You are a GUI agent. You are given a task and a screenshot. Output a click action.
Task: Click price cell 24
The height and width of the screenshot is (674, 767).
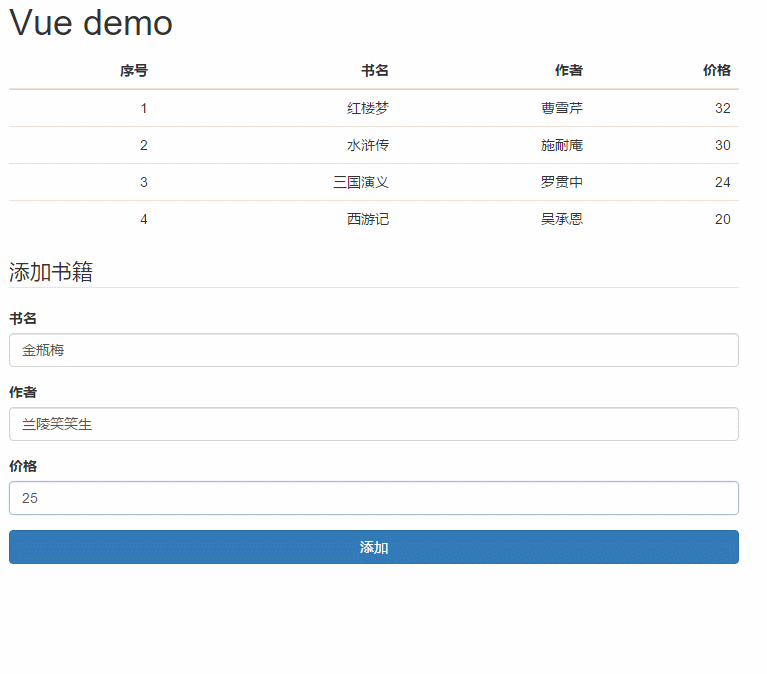click(722, 182)
